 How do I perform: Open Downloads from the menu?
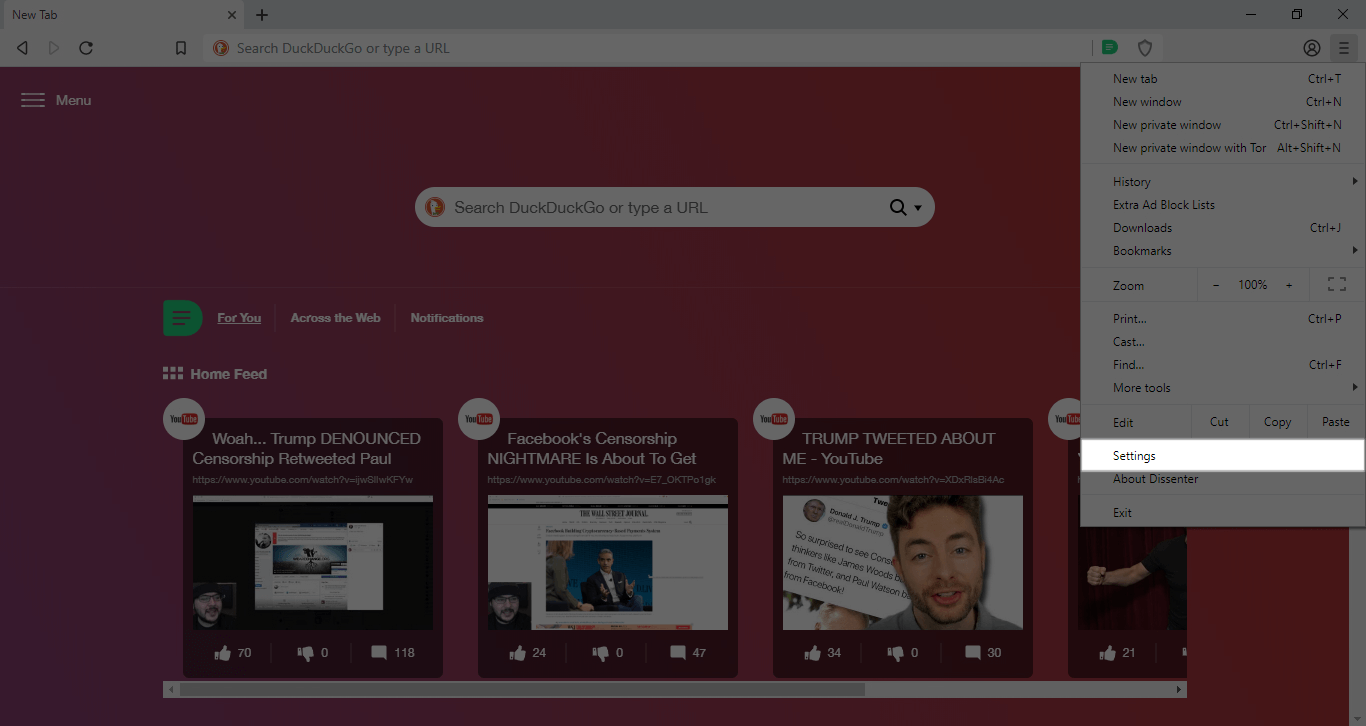click(x=1223, y=228)
